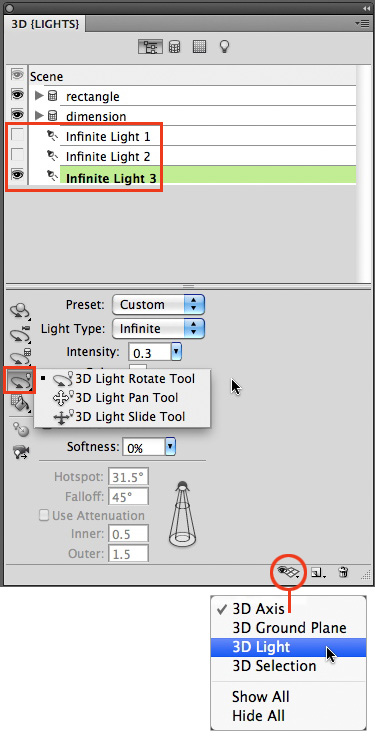Click the trash delete light icon

click(344, 572)
